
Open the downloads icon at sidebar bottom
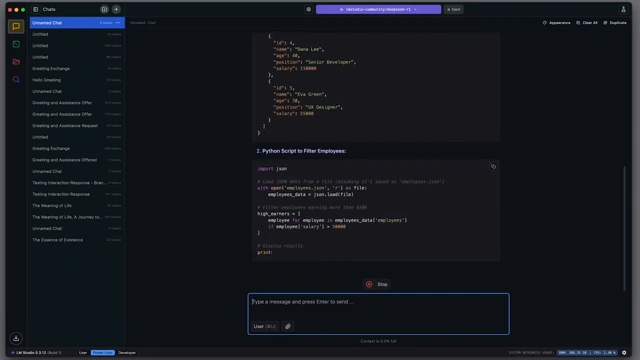coord(16,338)
